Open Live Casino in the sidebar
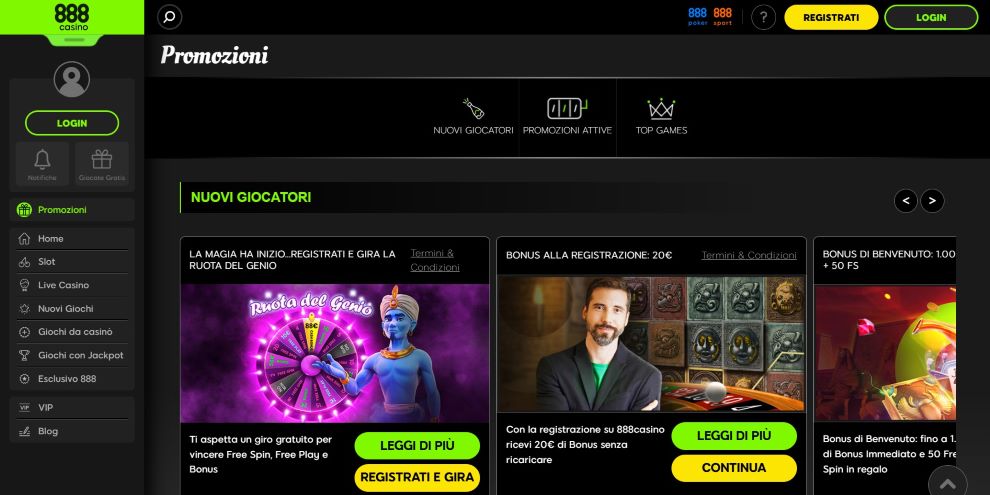The image size is (990, 495). coord(63,285)
